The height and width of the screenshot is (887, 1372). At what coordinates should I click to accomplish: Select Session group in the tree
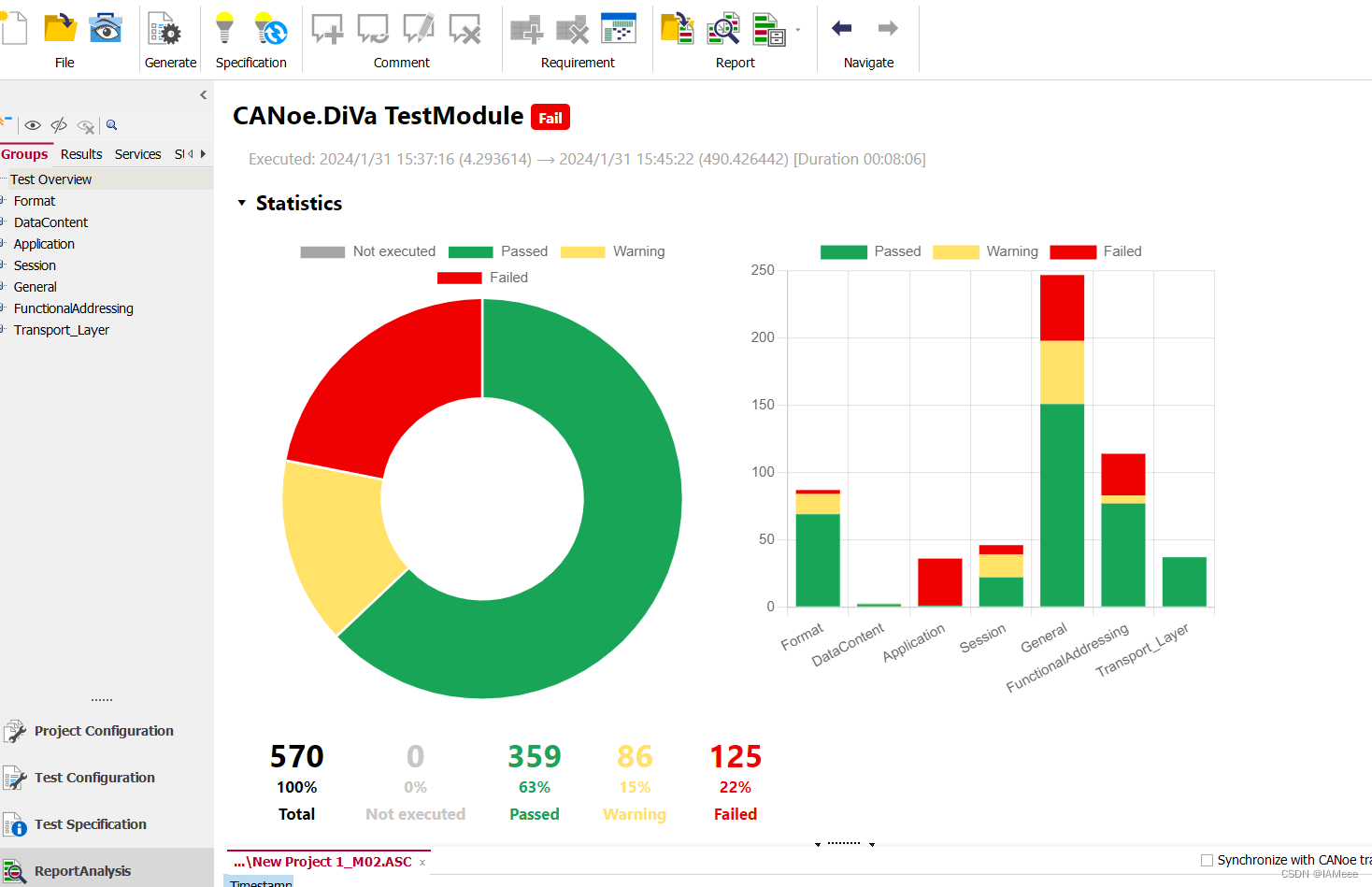35,265
